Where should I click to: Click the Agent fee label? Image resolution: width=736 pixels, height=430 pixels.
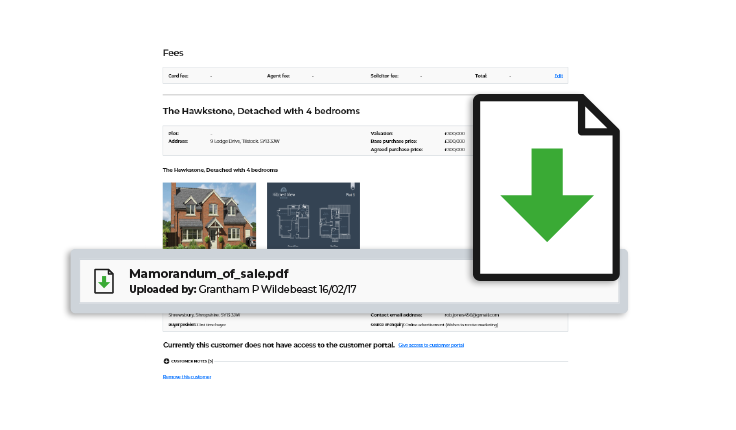pyautogui.click(x=279, y=75)
